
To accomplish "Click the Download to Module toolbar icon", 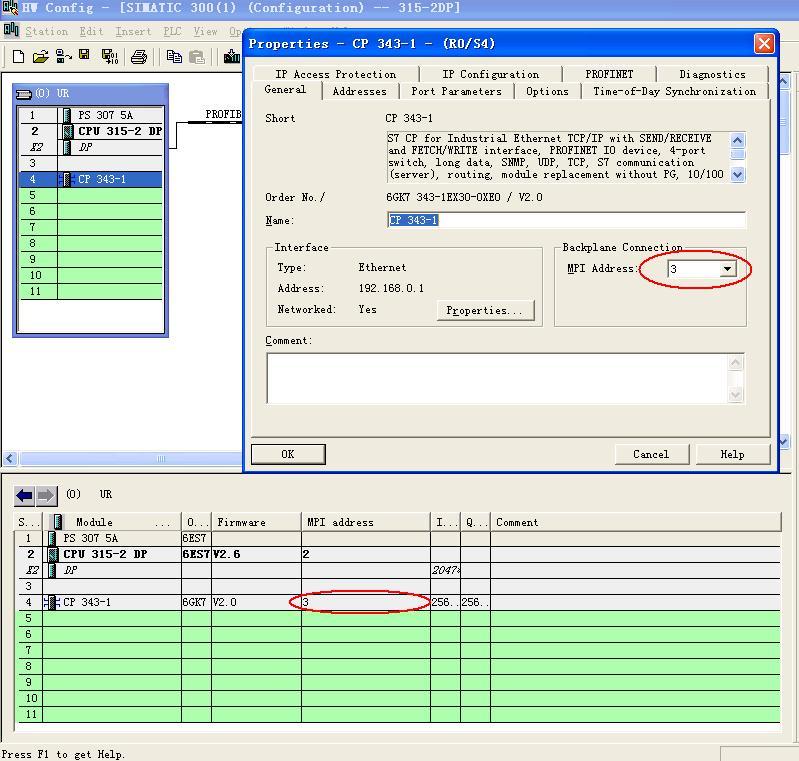I will point(232,56).
